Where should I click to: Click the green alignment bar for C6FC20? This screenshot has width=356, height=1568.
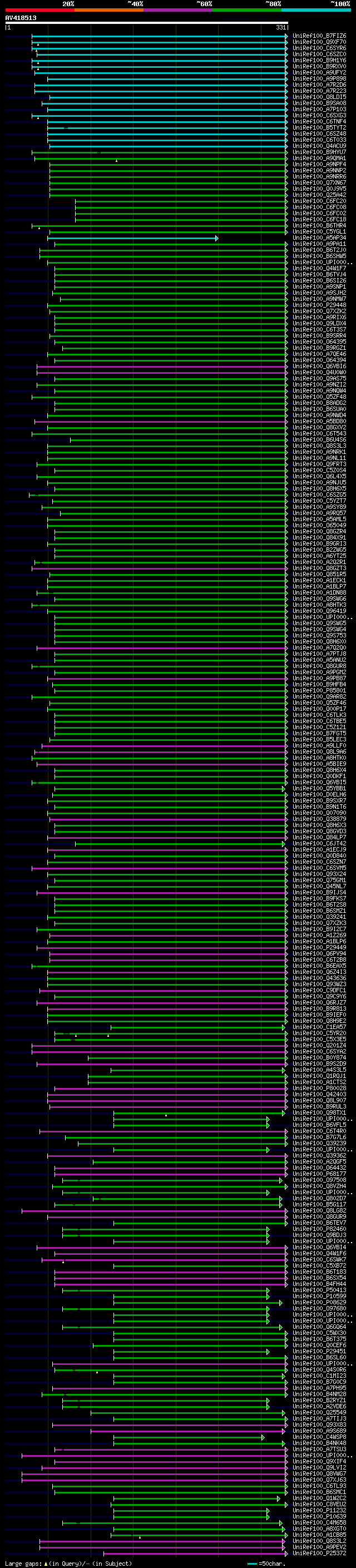tap(181, 201)
